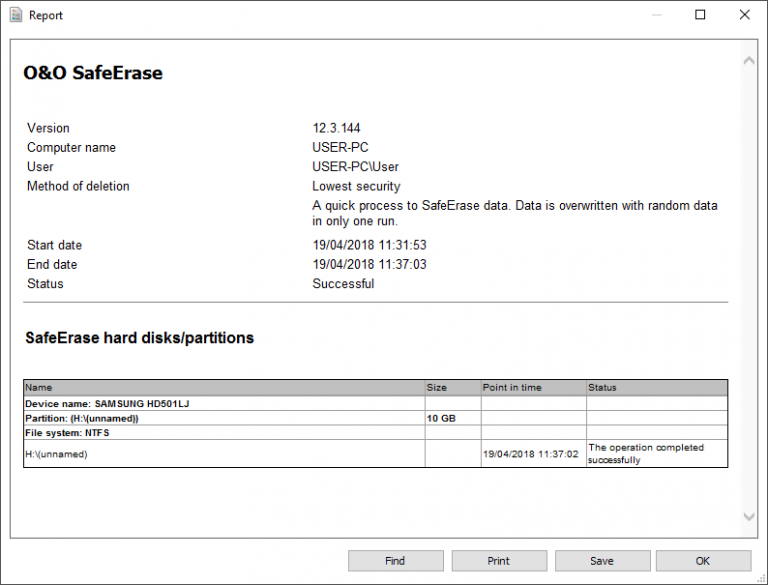The width and height of the screenshot is (768, 585).
Task: Click the End date label
Action: click(x=52, y=265)
